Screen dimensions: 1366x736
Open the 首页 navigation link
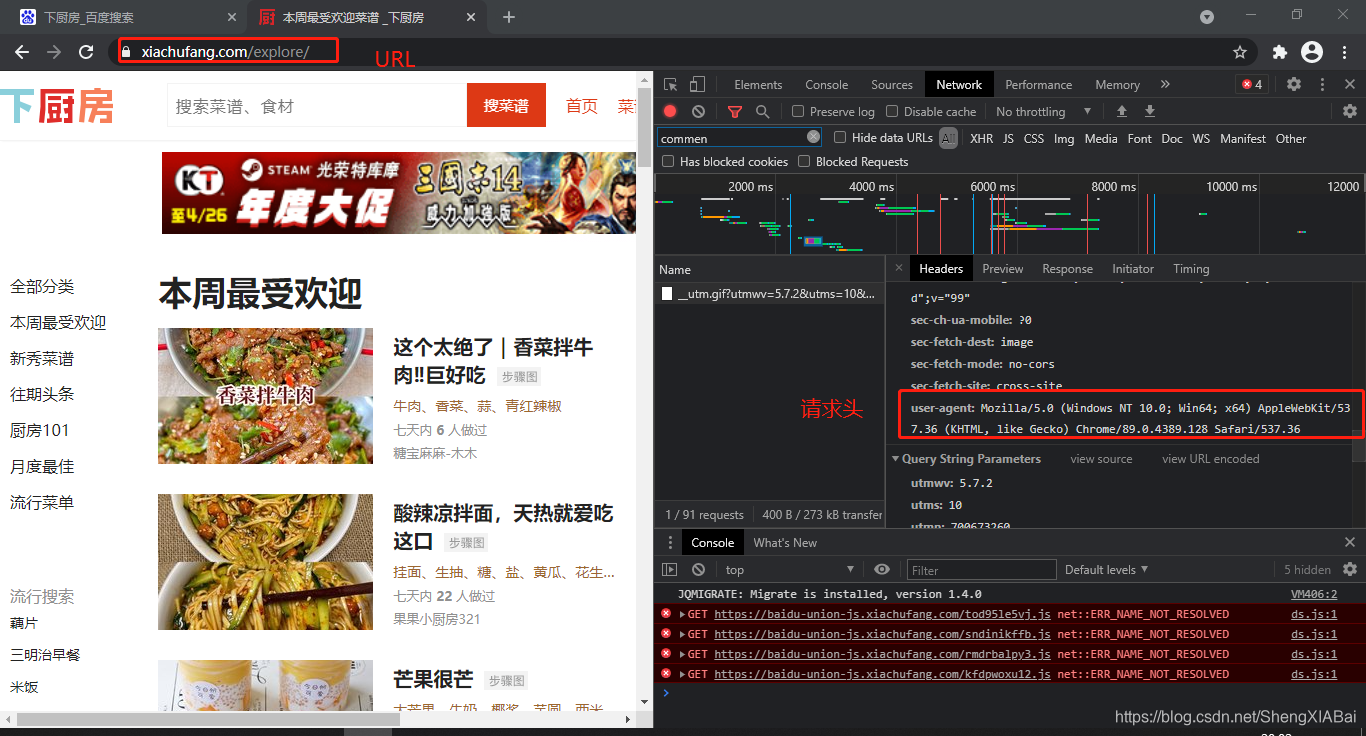(582, 106)
